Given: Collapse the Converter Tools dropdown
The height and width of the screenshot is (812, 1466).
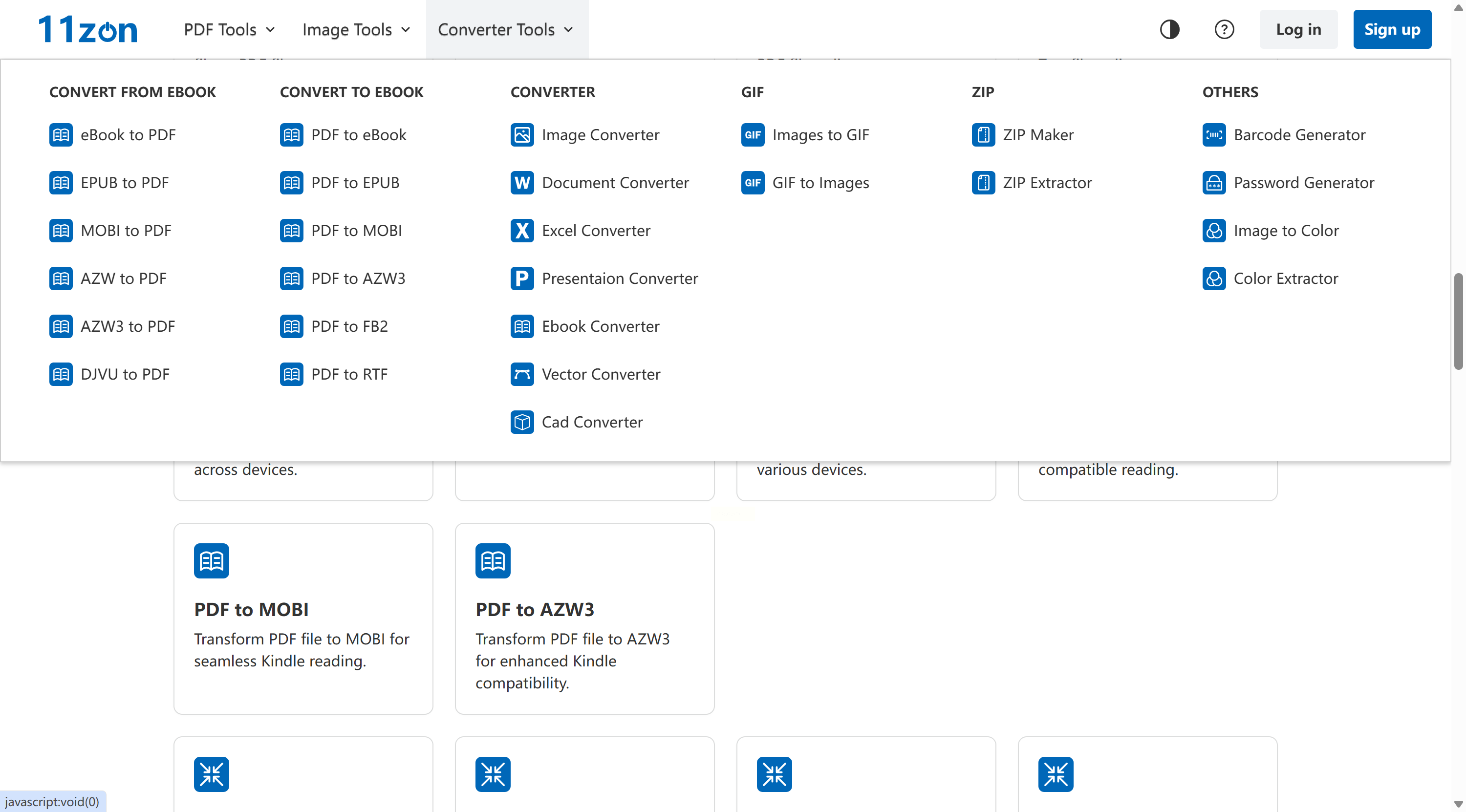Looking at the screenshot, I should (x=505, y=29).
